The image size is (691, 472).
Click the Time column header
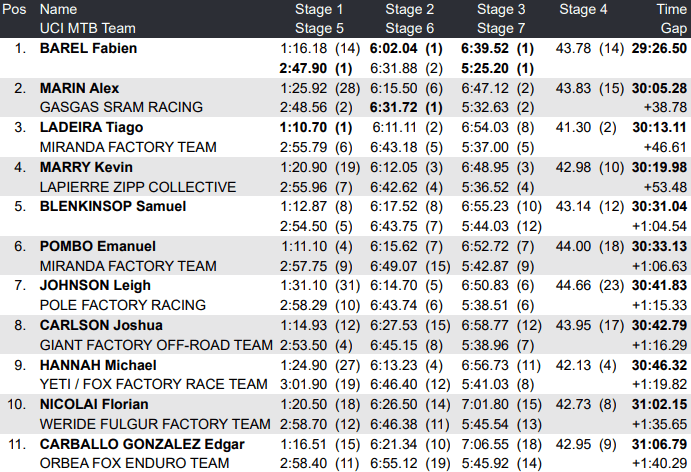(671, 9)
